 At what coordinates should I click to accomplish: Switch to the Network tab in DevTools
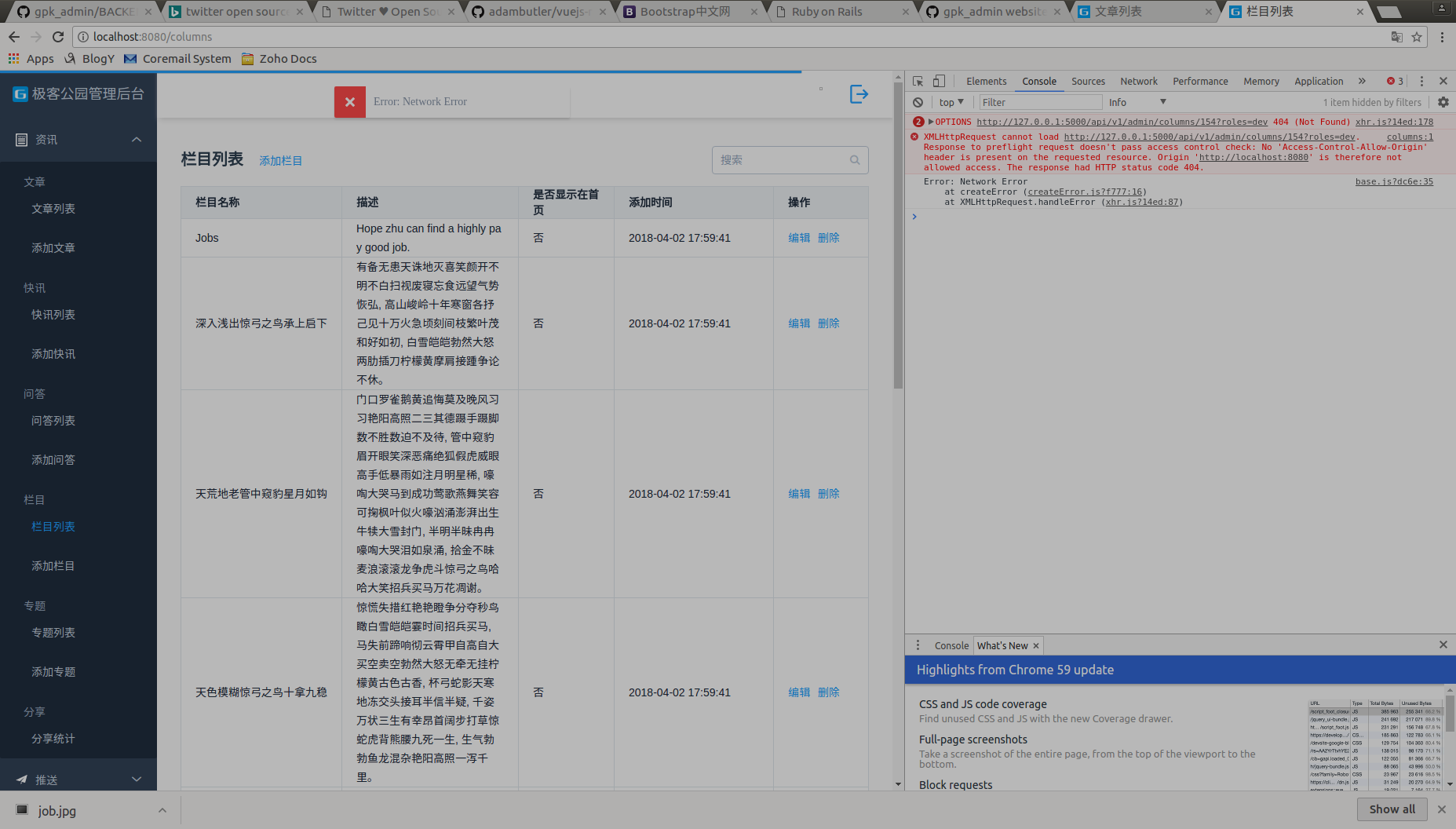click(1138, 81)
